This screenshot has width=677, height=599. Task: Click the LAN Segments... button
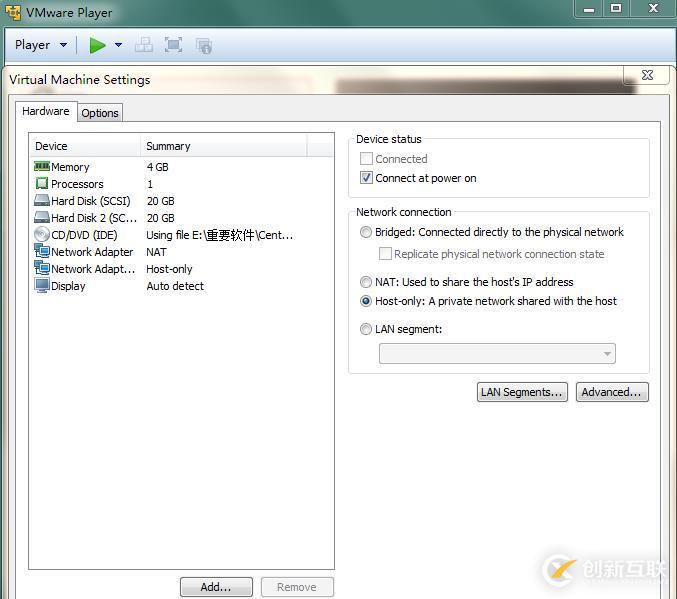click(522, 392)
